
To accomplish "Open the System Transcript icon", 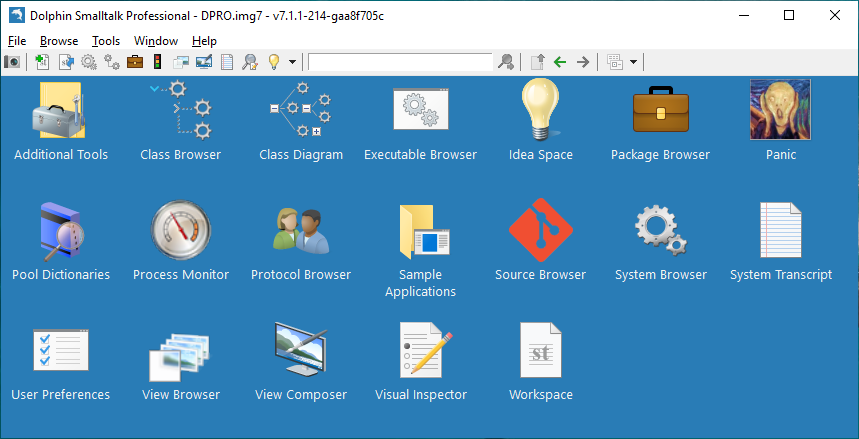I will [781, 230].
